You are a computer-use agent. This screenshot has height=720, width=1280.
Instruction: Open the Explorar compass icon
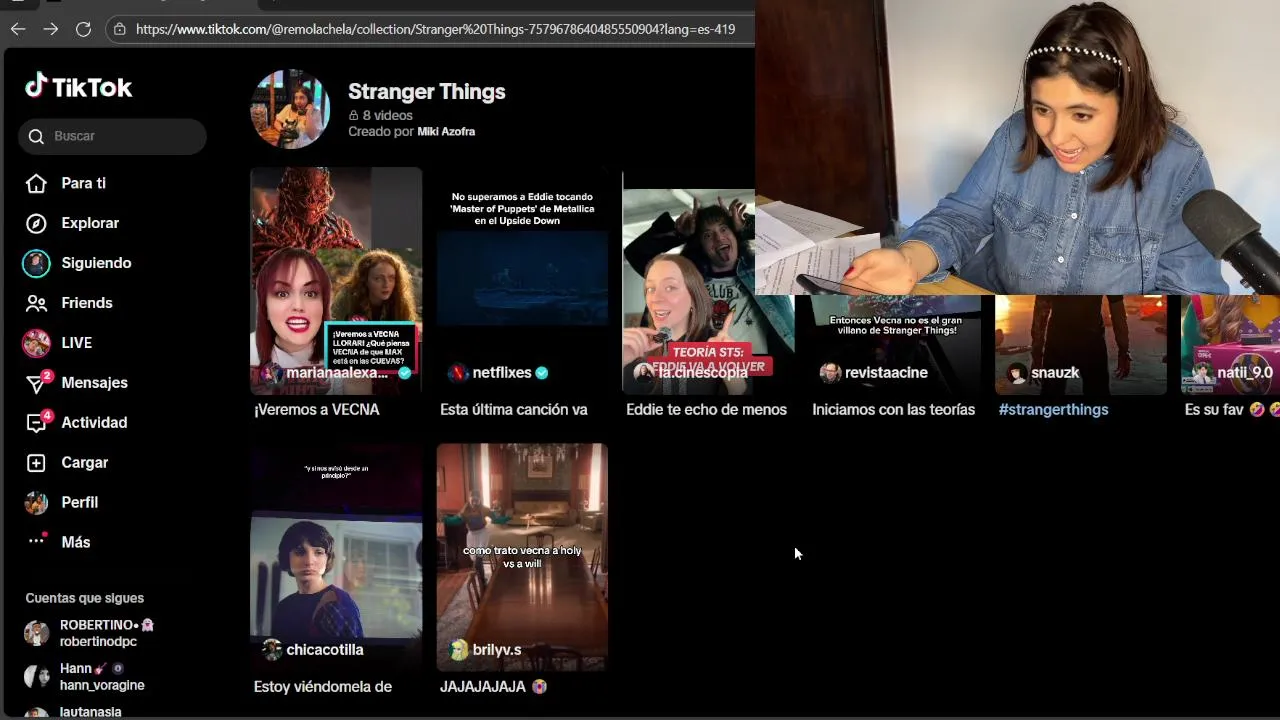[x=36, y=223]
